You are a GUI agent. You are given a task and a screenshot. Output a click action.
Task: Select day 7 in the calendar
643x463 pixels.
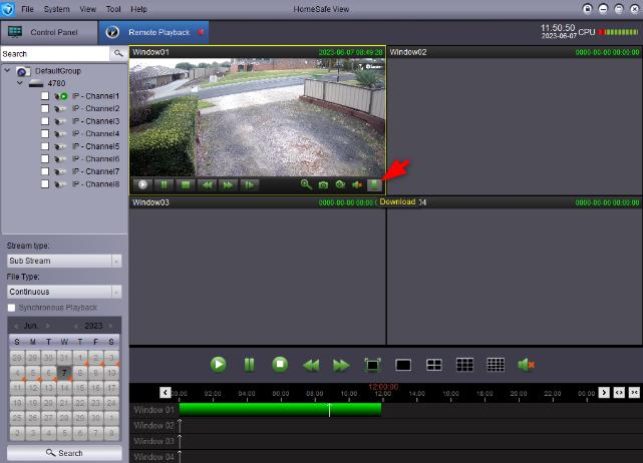pos(64,372)
